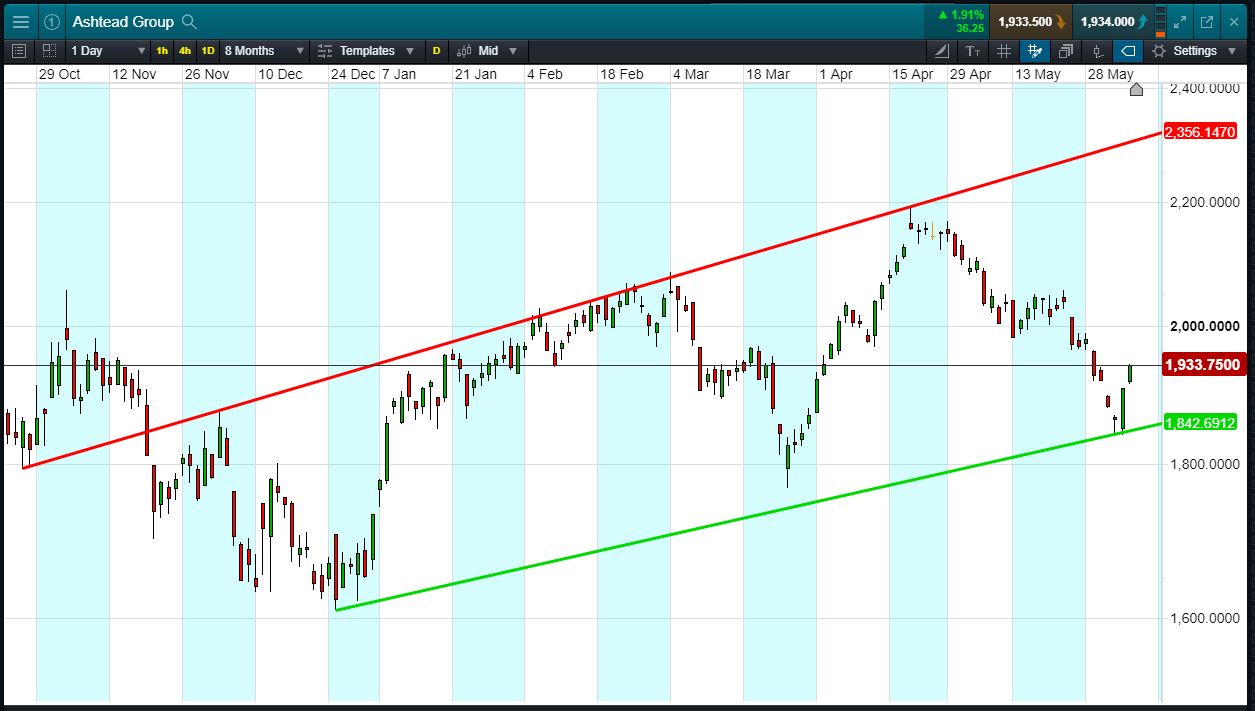Open the list panel icon in toolbar

coord(19,50)
